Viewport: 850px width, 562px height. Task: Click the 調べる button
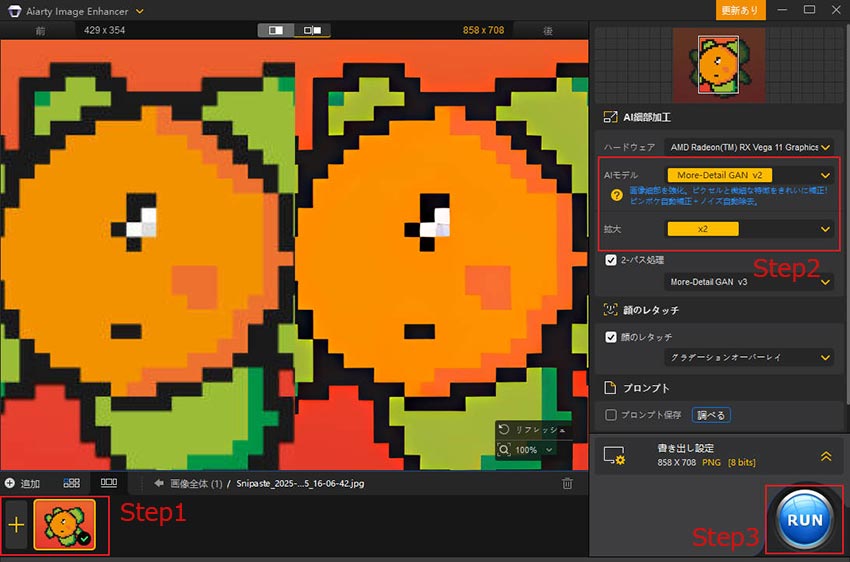[x=711, y=415]
